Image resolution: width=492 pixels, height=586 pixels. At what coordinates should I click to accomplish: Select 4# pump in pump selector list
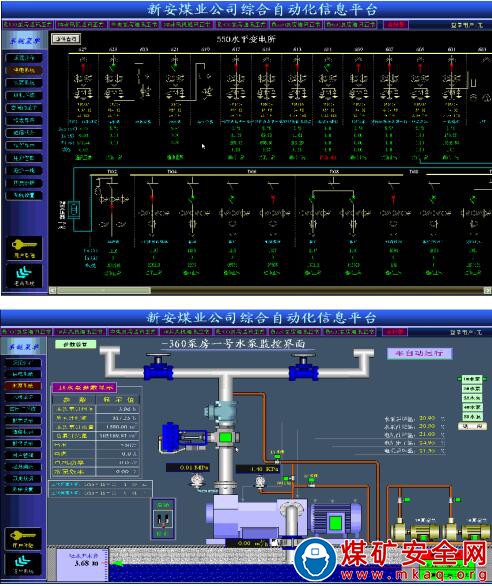tap(472, 407)
